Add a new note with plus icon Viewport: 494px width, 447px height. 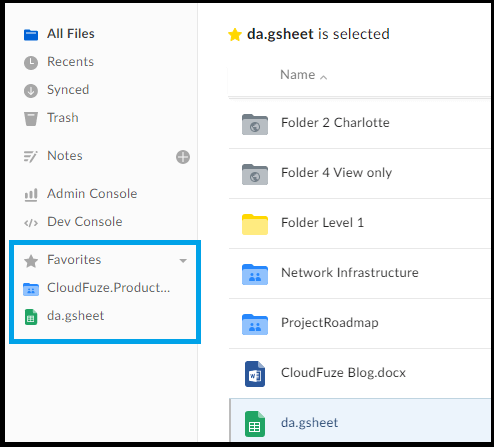point(183,157)
